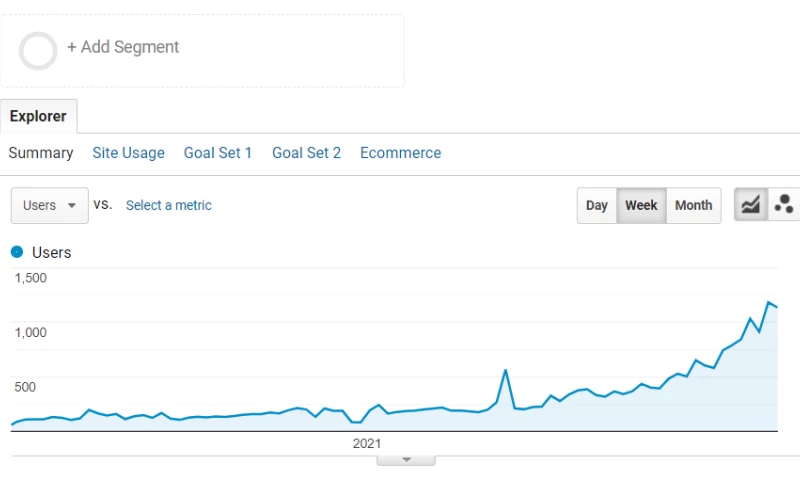This screenshot has width=800, height=480.
Task: Click the blue Users legend dot
Action: point(17,252)
